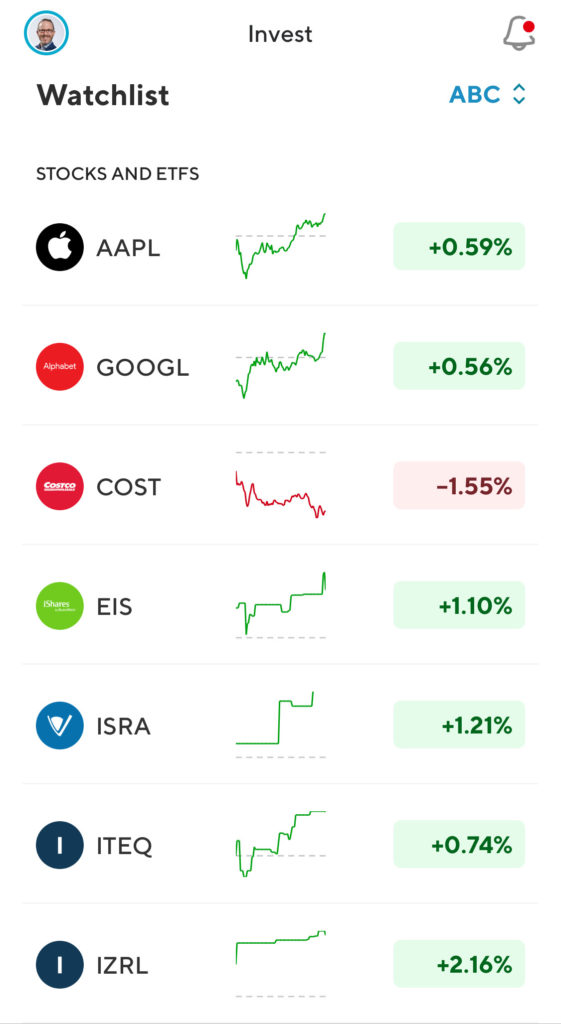Screen dimensions: 561x1024
Task: View the AAPL sparkline chart
Action: coord(280,246)
